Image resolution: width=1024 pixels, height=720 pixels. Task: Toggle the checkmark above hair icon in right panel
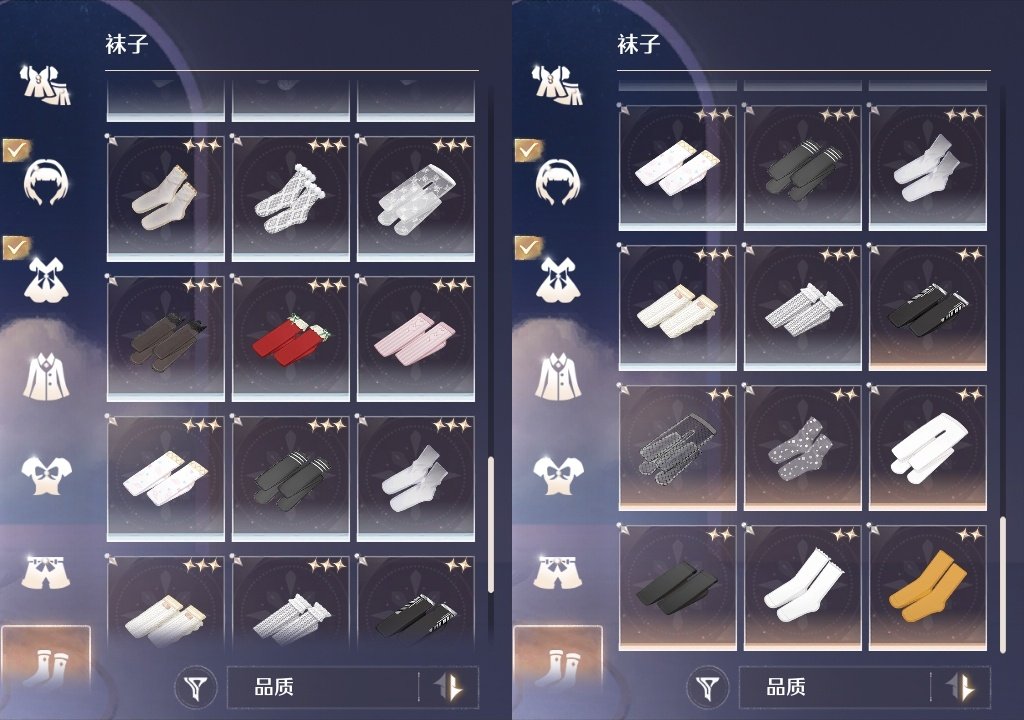[x=528, y=150]
